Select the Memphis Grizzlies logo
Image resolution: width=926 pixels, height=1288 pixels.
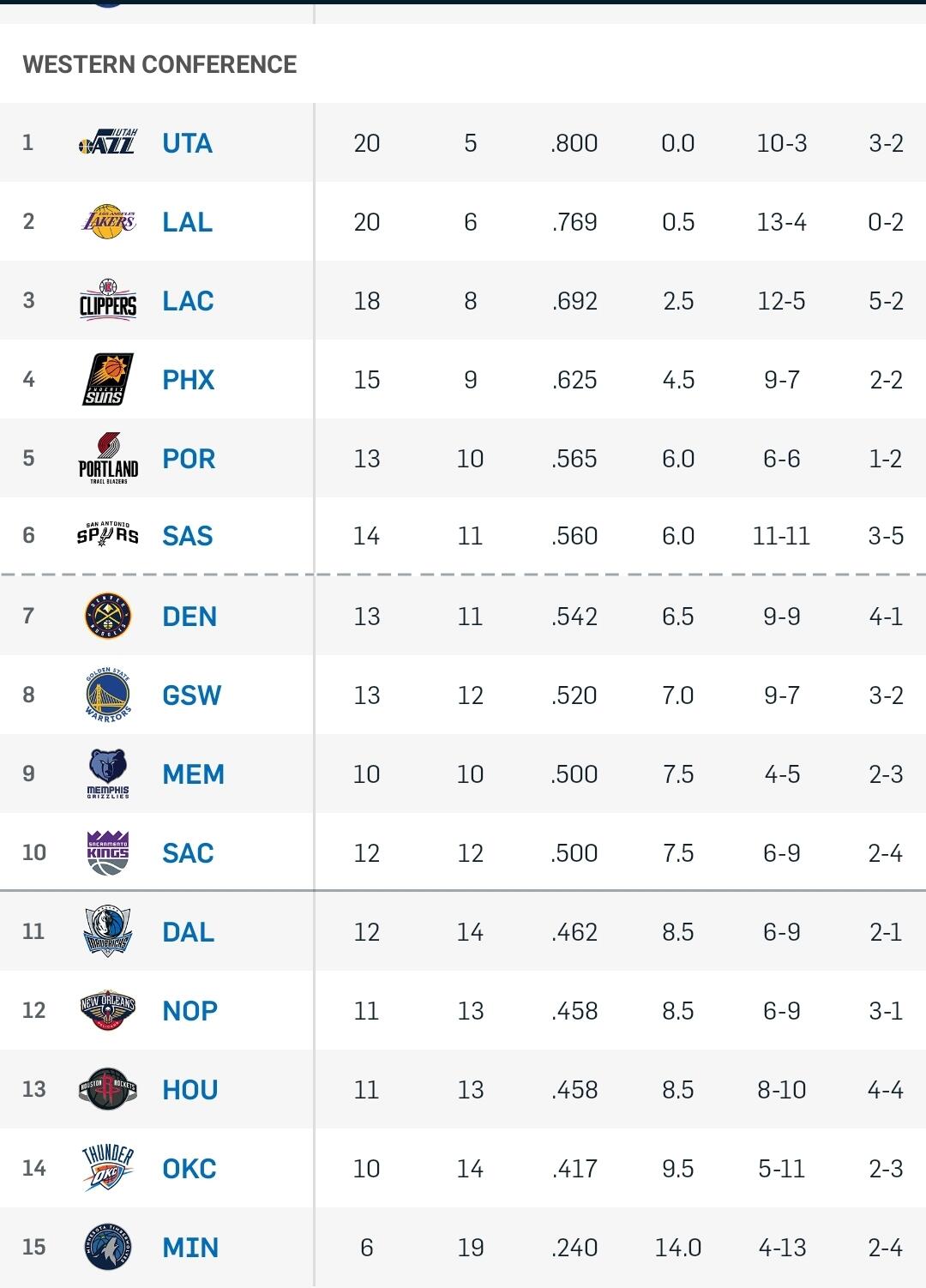pos(108,773)
